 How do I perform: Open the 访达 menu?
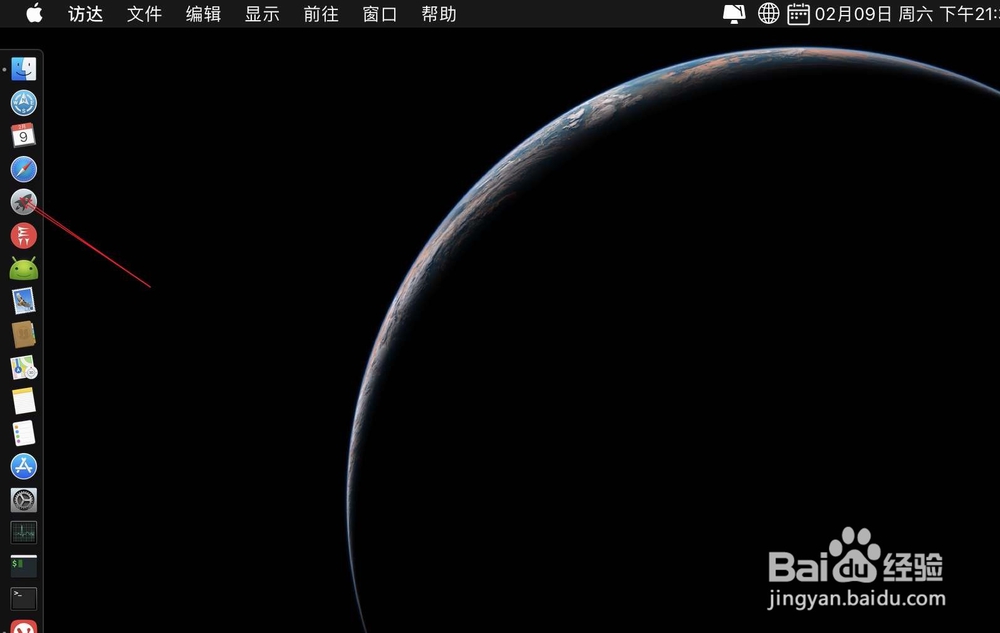click(85, 14)
